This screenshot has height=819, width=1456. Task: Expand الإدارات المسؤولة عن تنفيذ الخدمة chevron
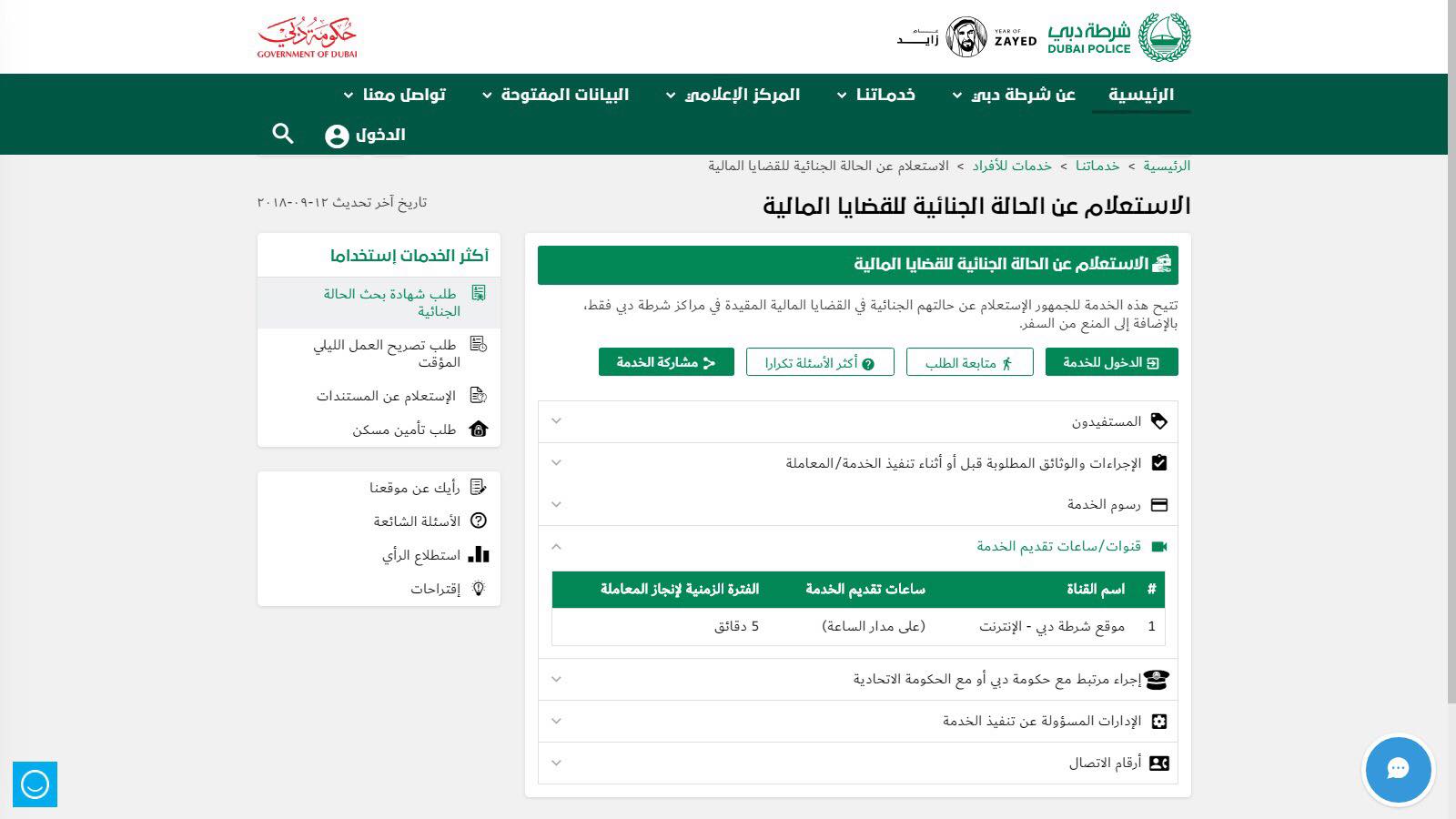(557, 721)
